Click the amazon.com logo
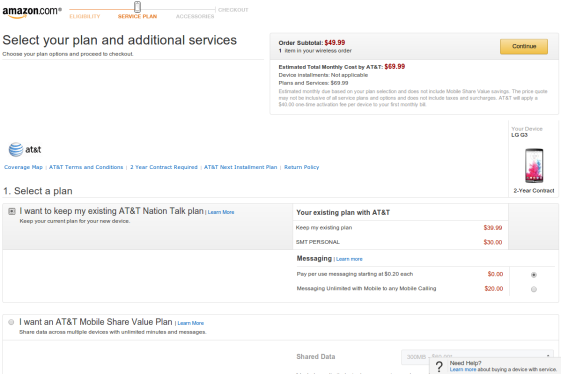This screenshot has width=561, height=374. (32, 11)
